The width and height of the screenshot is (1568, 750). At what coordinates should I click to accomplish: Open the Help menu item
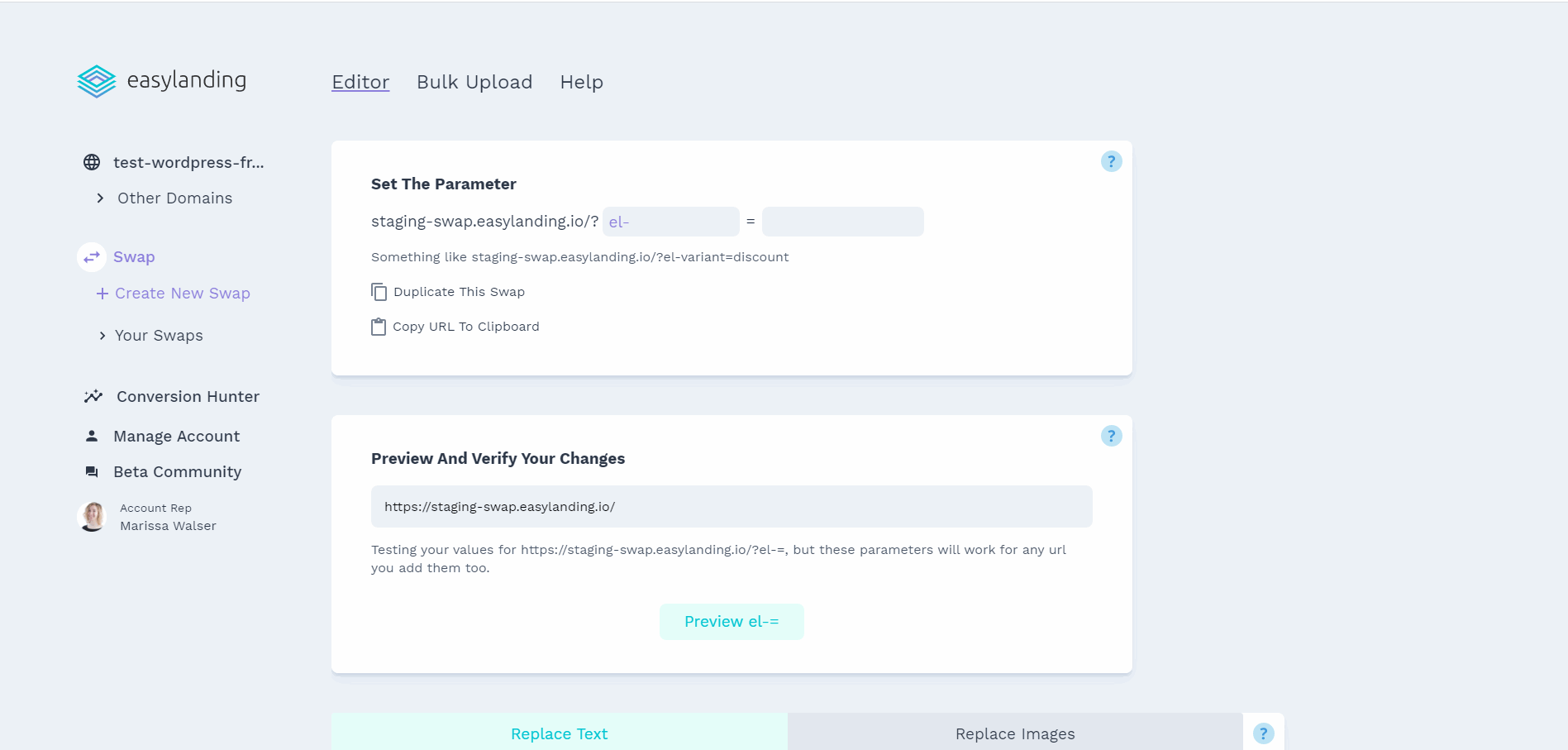(x=582, y=82)
